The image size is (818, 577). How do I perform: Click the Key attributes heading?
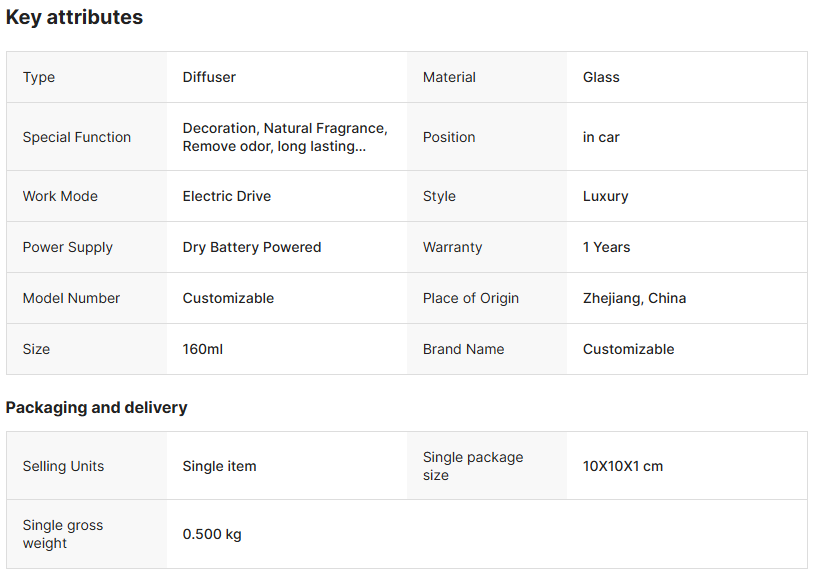(74, 17)
